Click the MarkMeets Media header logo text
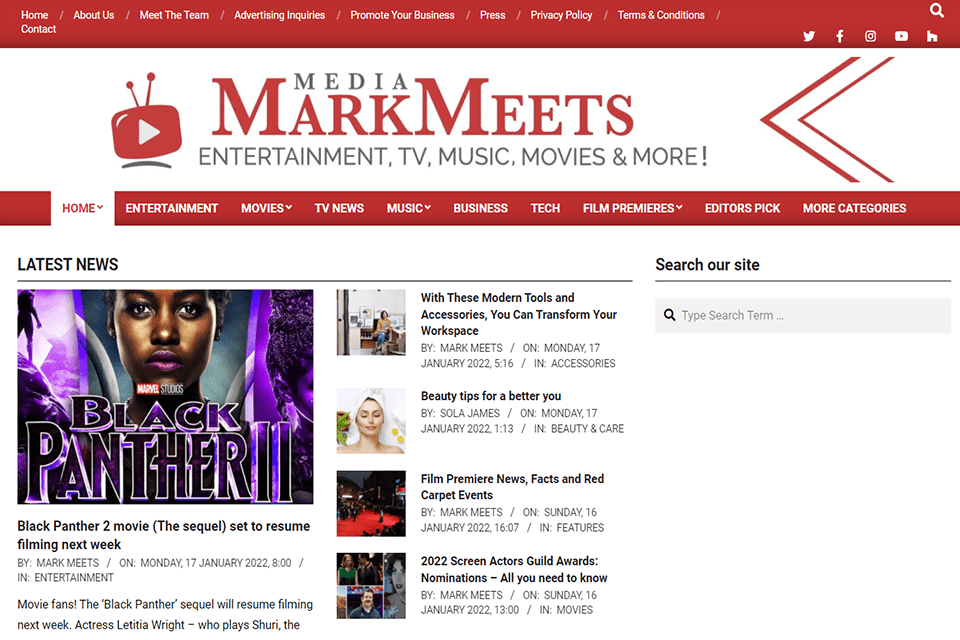Viewport: 960px width, 640px height. click(422, 105)
